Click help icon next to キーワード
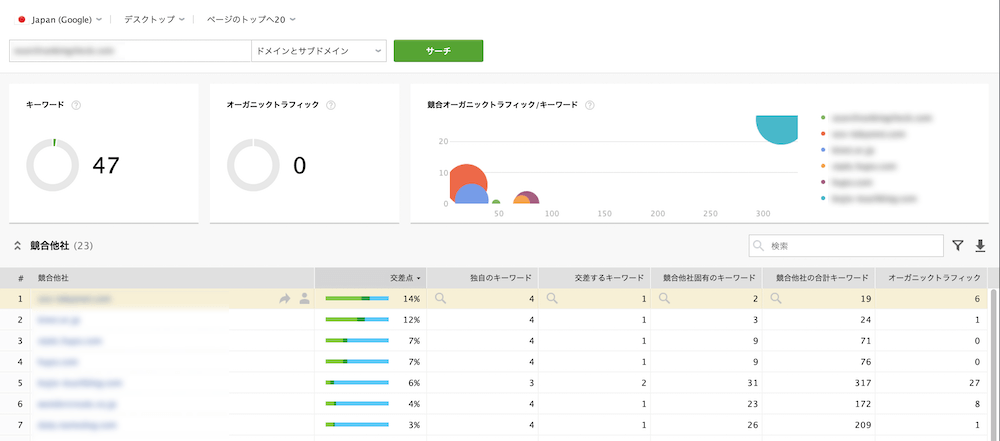This screenshot has width=1000, height=441. coord(77,105)
